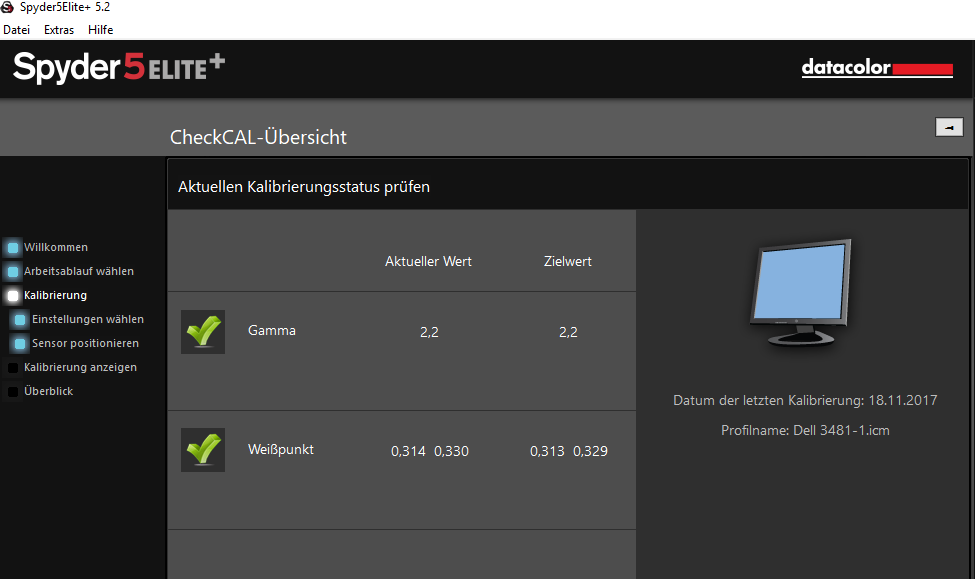
Task: Click the Datum der letzten Kalibrierung text
Action: pyautogui.click(x=805, y=400)
